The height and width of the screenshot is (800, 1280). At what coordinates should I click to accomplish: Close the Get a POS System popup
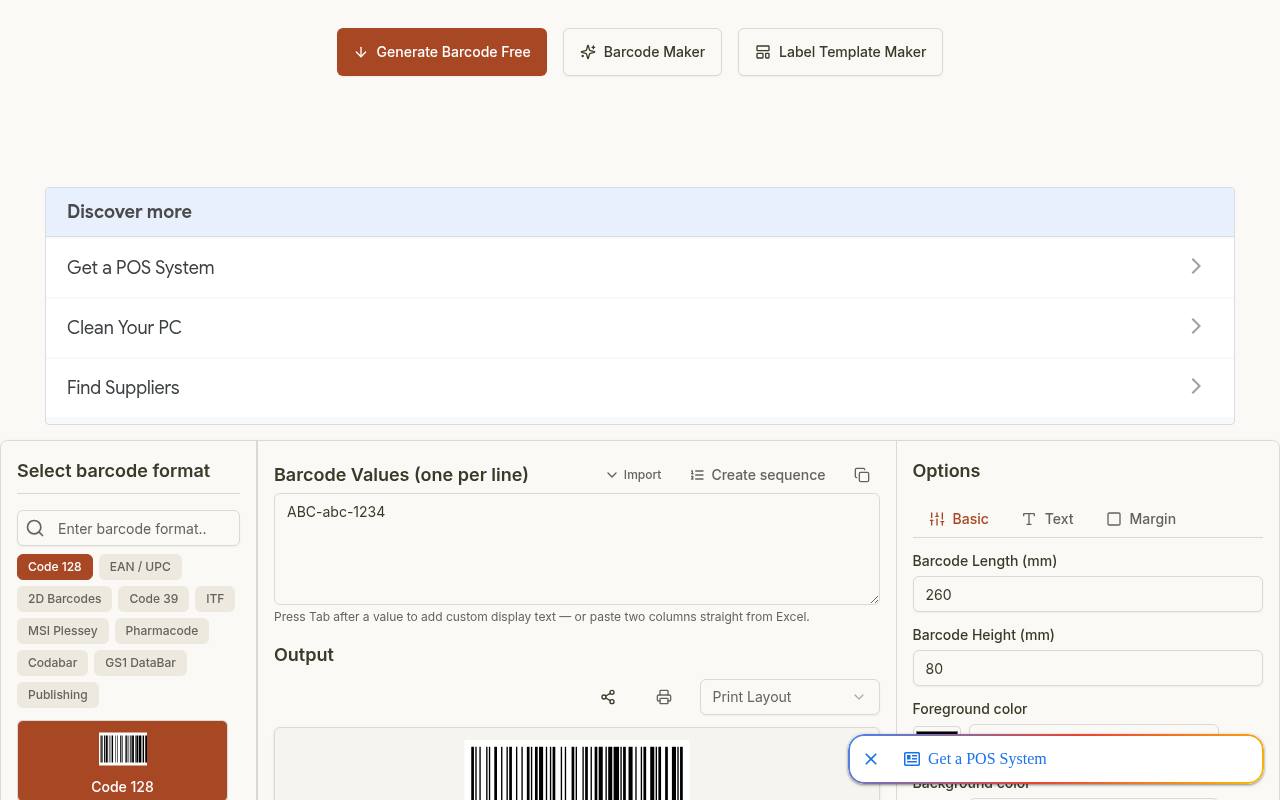871,759
